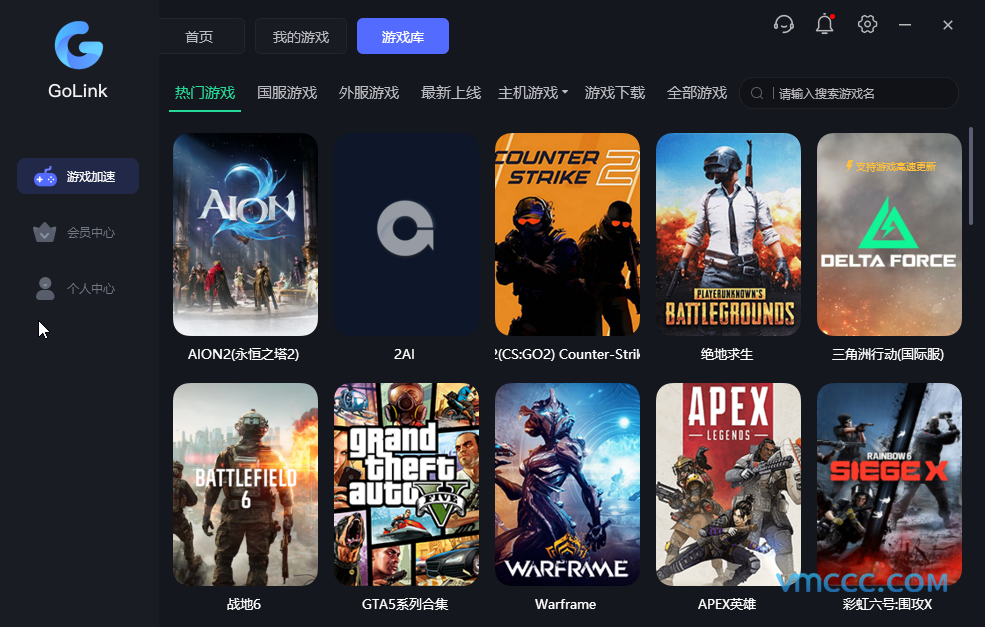View 全部游戏 category
The image size is (985, 627).
697,93
